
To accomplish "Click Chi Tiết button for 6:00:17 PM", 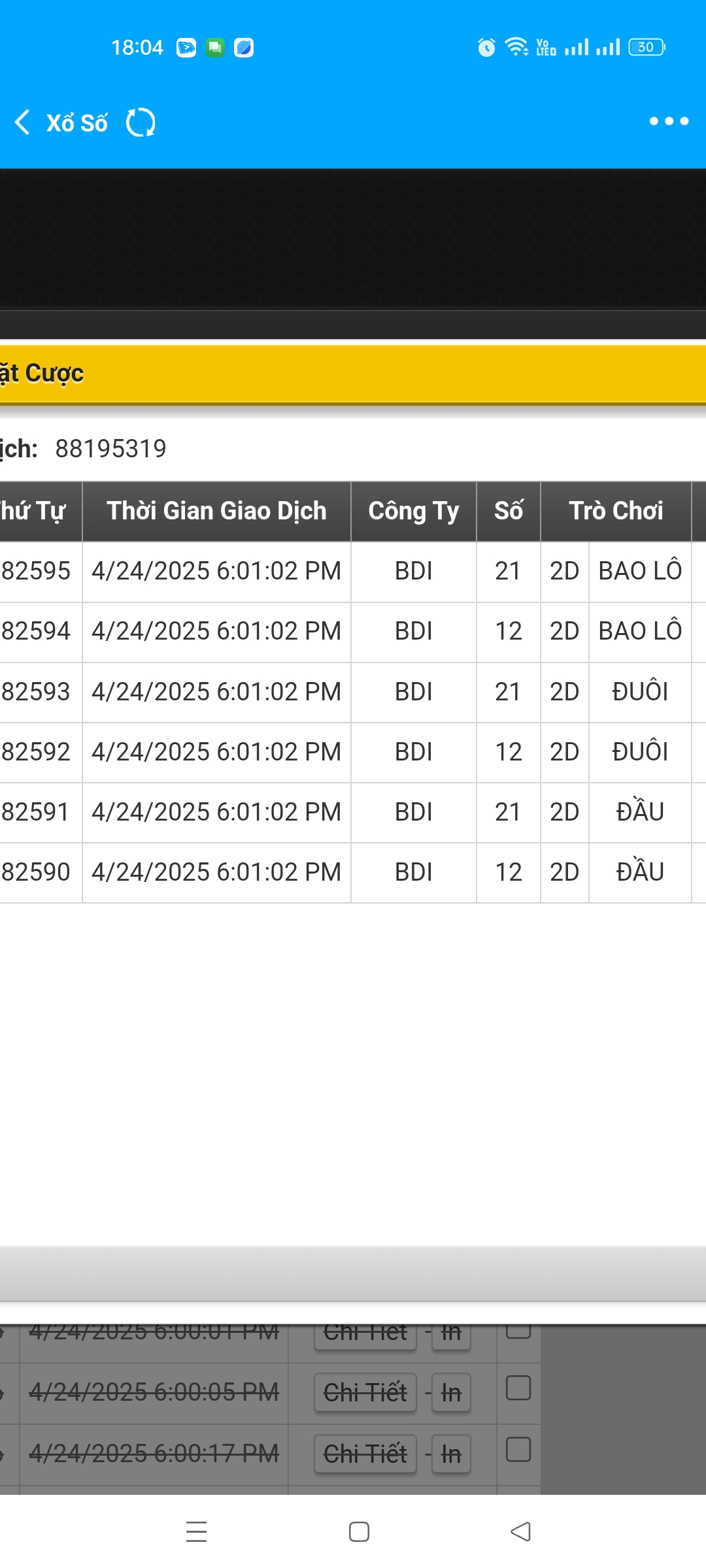I will (x=365, y=1454).
